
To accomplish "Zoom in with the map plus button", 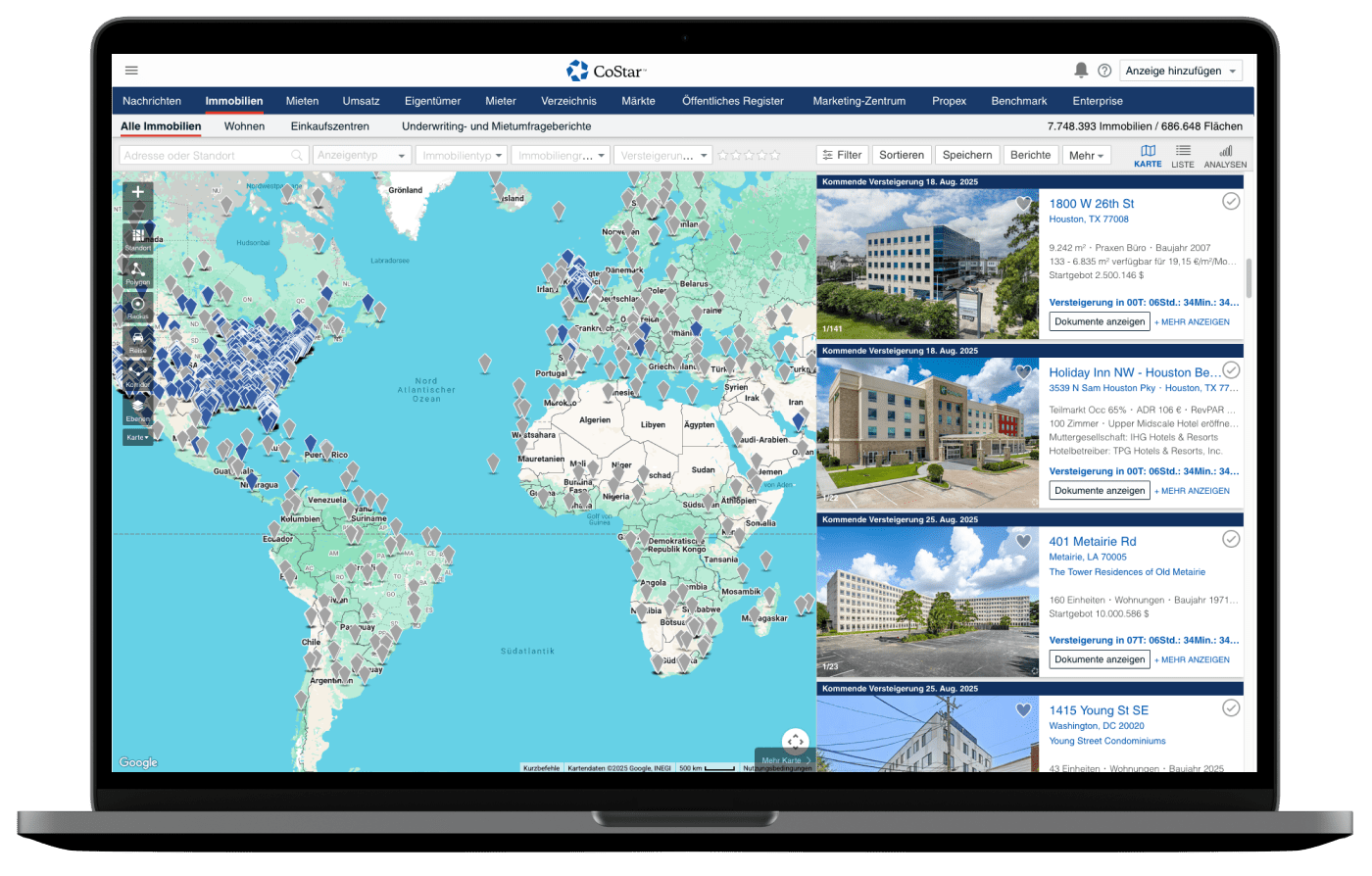I will click(138, 192).
